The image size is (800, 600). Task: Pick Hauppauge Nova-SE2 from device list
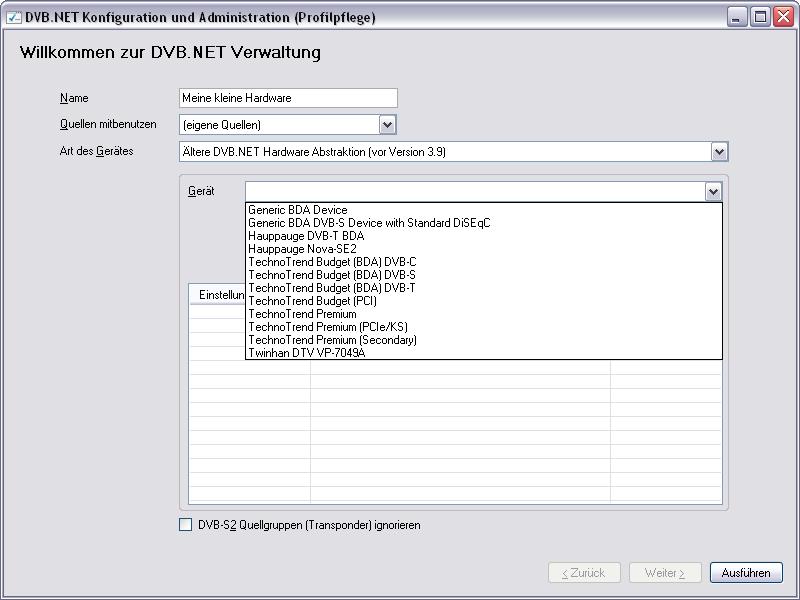point(302,249)
